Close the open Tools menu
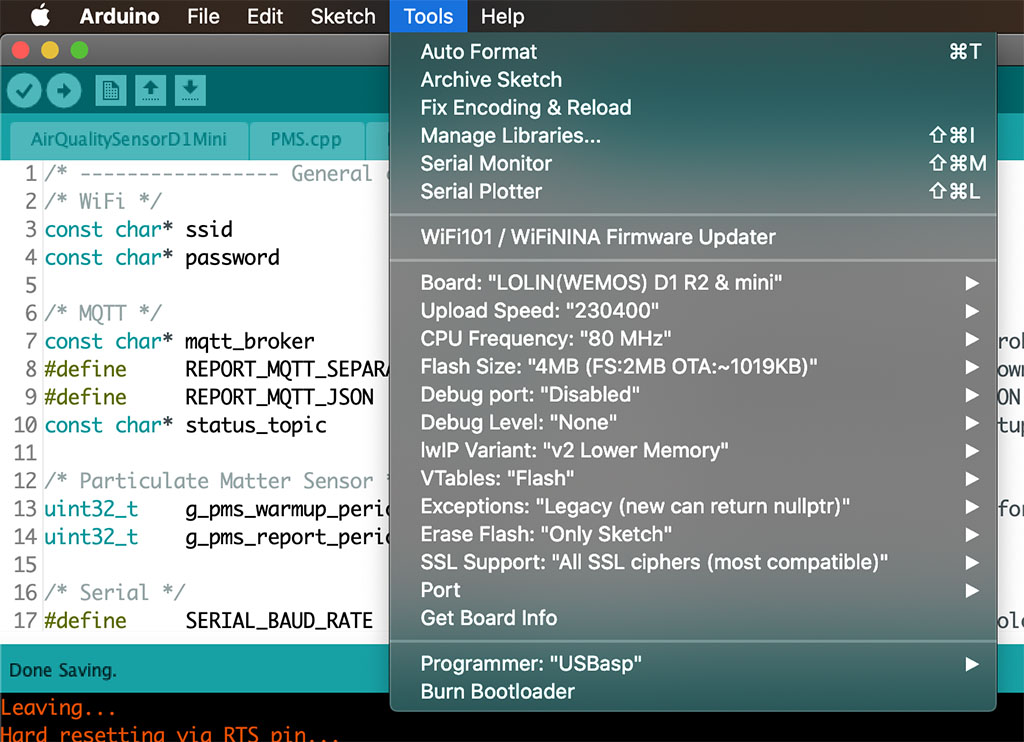Screen dimensions: 1024x742 (x=428, y=16)
